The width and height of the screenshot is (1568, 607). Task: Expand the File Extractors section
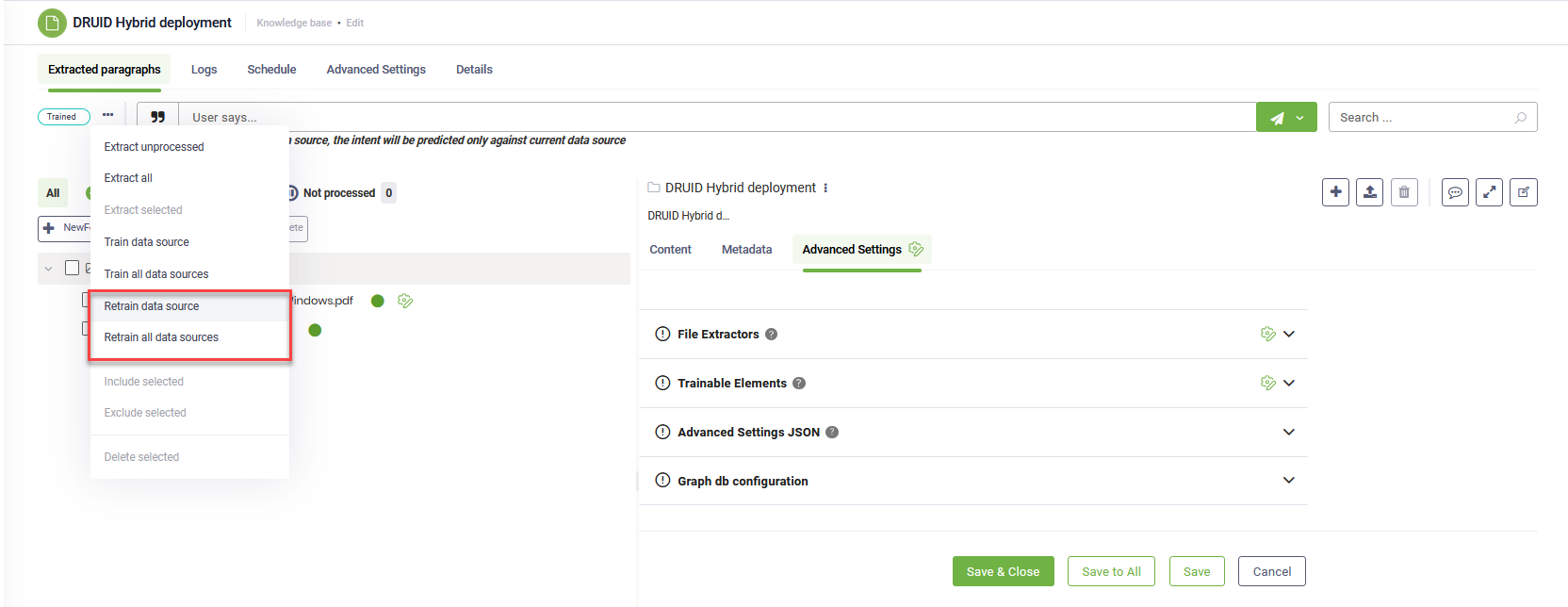[x=1288, y=334]
